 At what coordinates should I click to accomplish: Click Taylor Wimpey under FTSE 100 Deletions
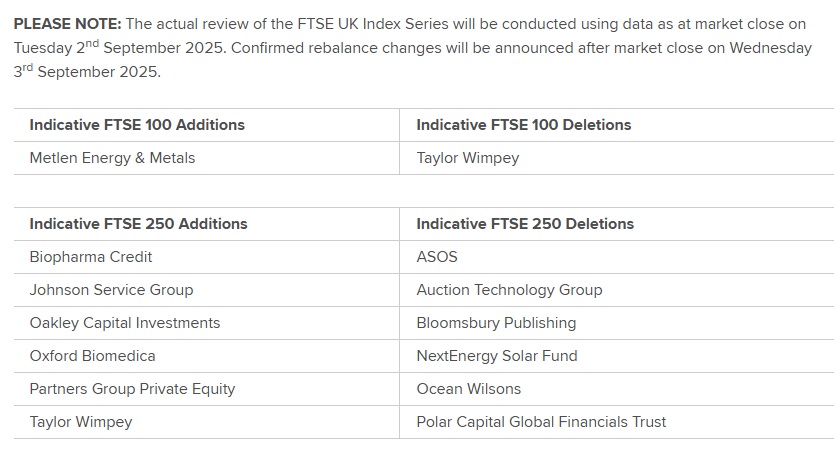467,158
